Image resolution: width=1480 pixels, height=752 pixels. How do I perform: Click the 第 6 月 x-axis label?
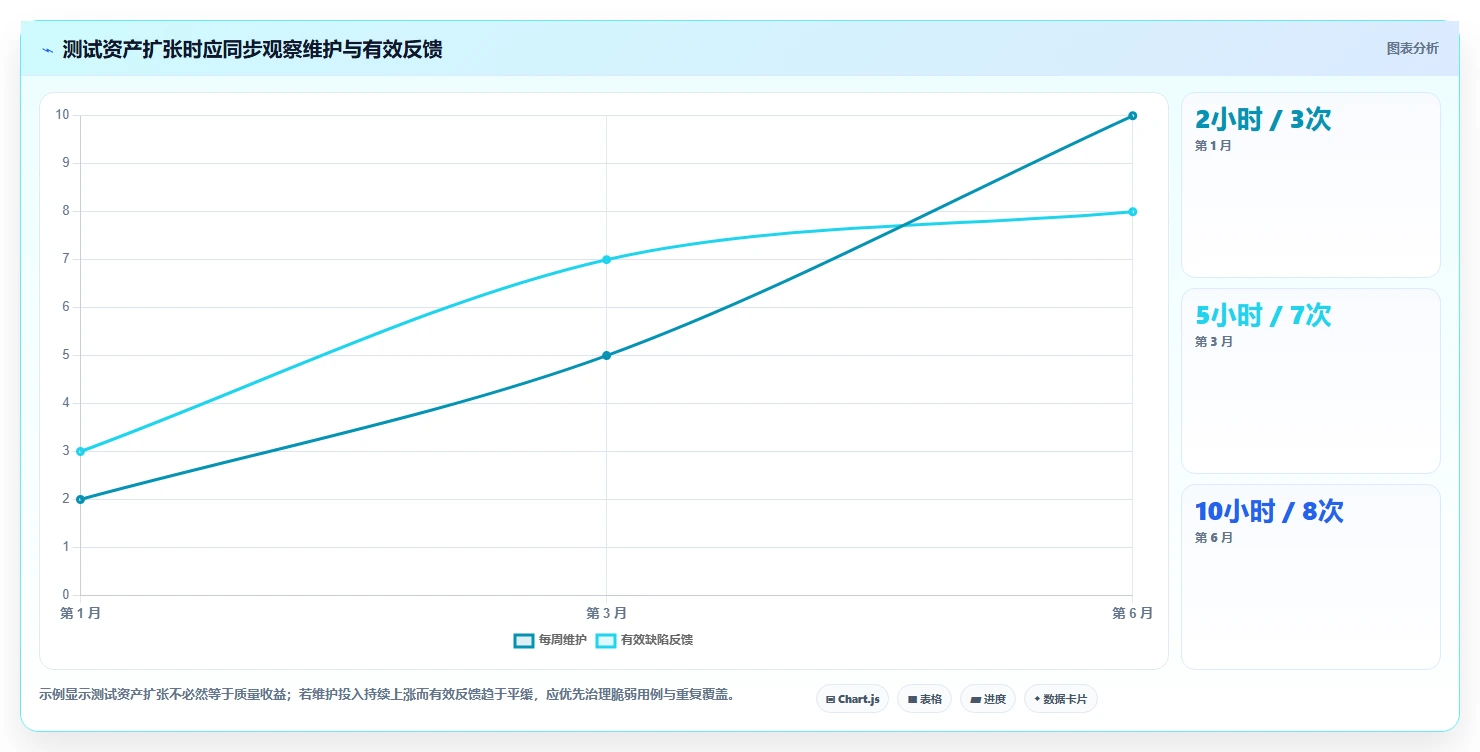point(1132,613)
